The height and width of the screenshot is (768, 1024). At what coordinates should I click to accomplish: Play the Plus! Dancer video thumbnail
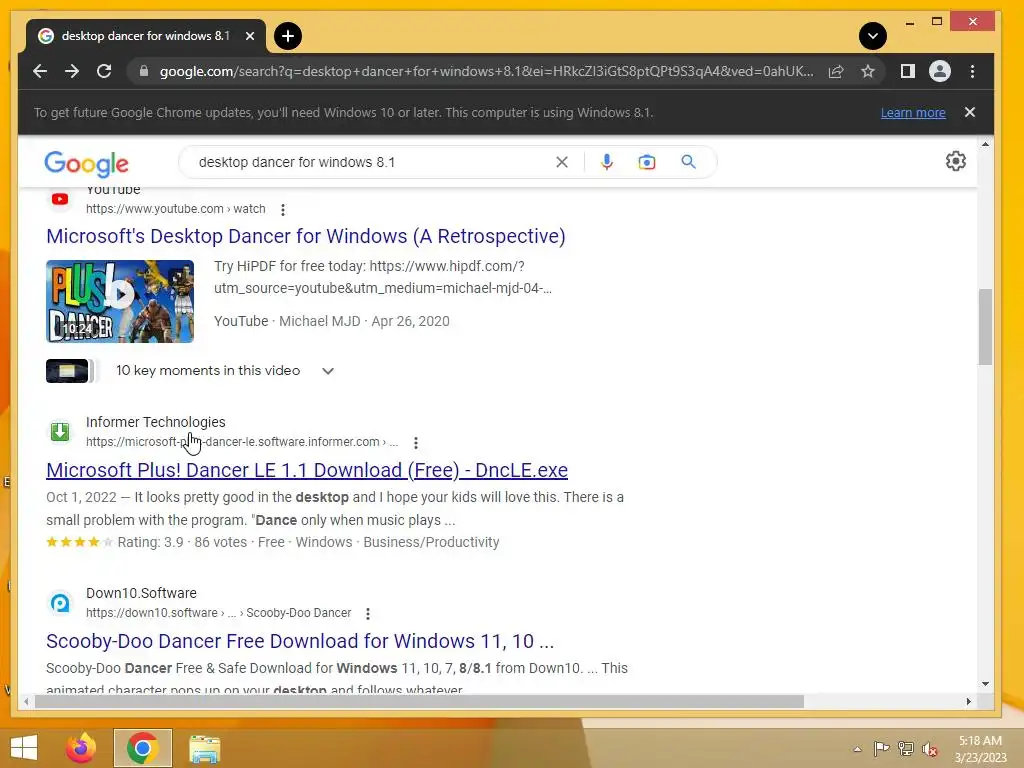[x=120, y=301]
